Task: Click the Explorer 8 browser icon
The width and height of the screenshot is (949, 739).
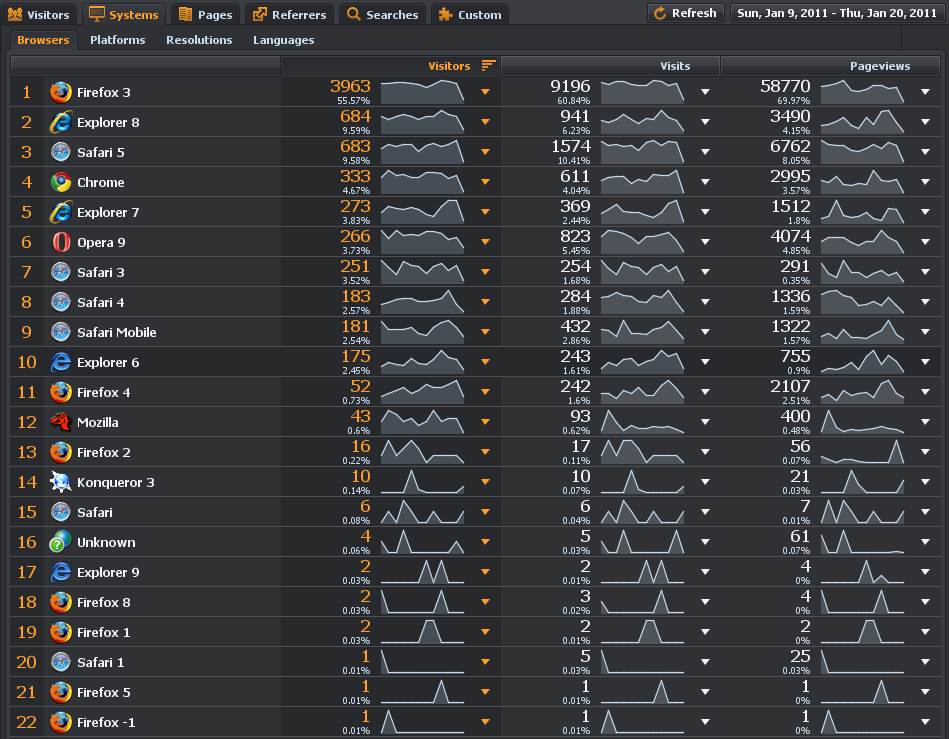Action: point(61,122)
